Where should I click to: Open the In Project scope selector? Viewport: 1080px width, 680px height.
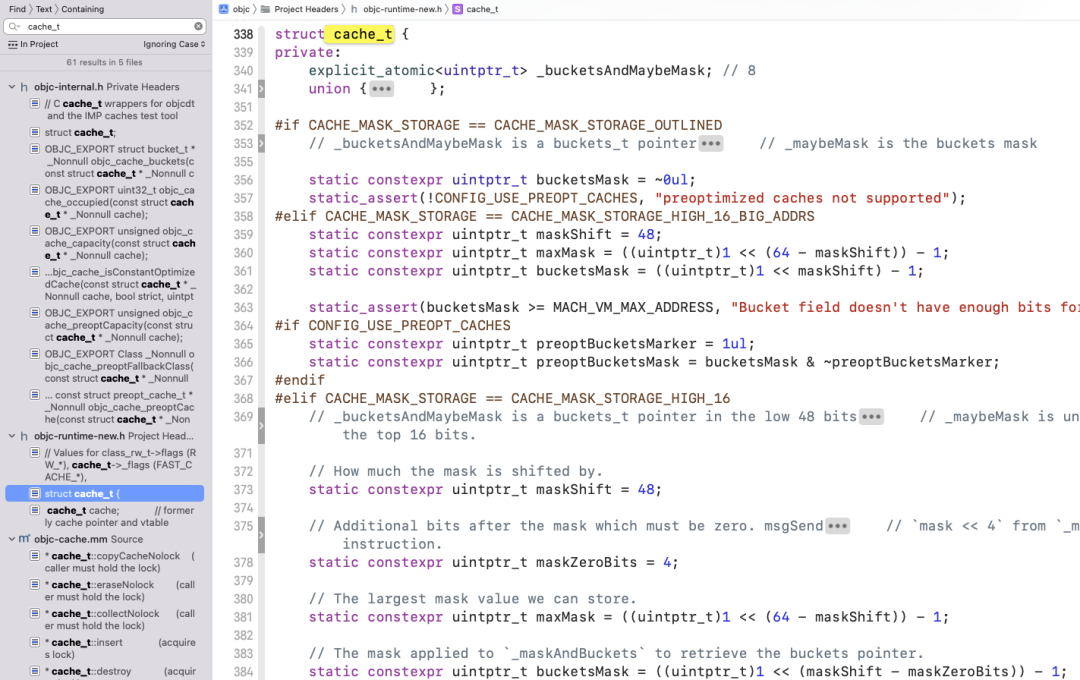point(33,44)
